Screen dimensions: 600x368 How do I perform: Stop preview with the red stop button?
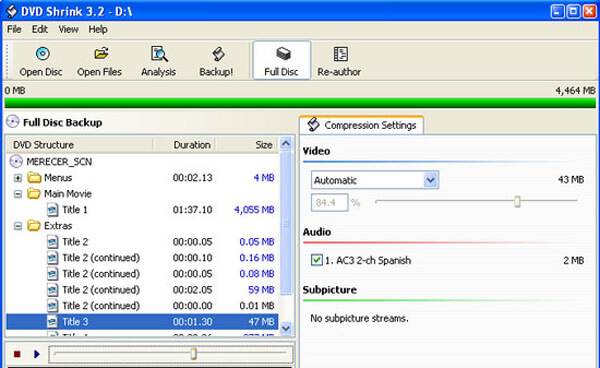(17, 354)
